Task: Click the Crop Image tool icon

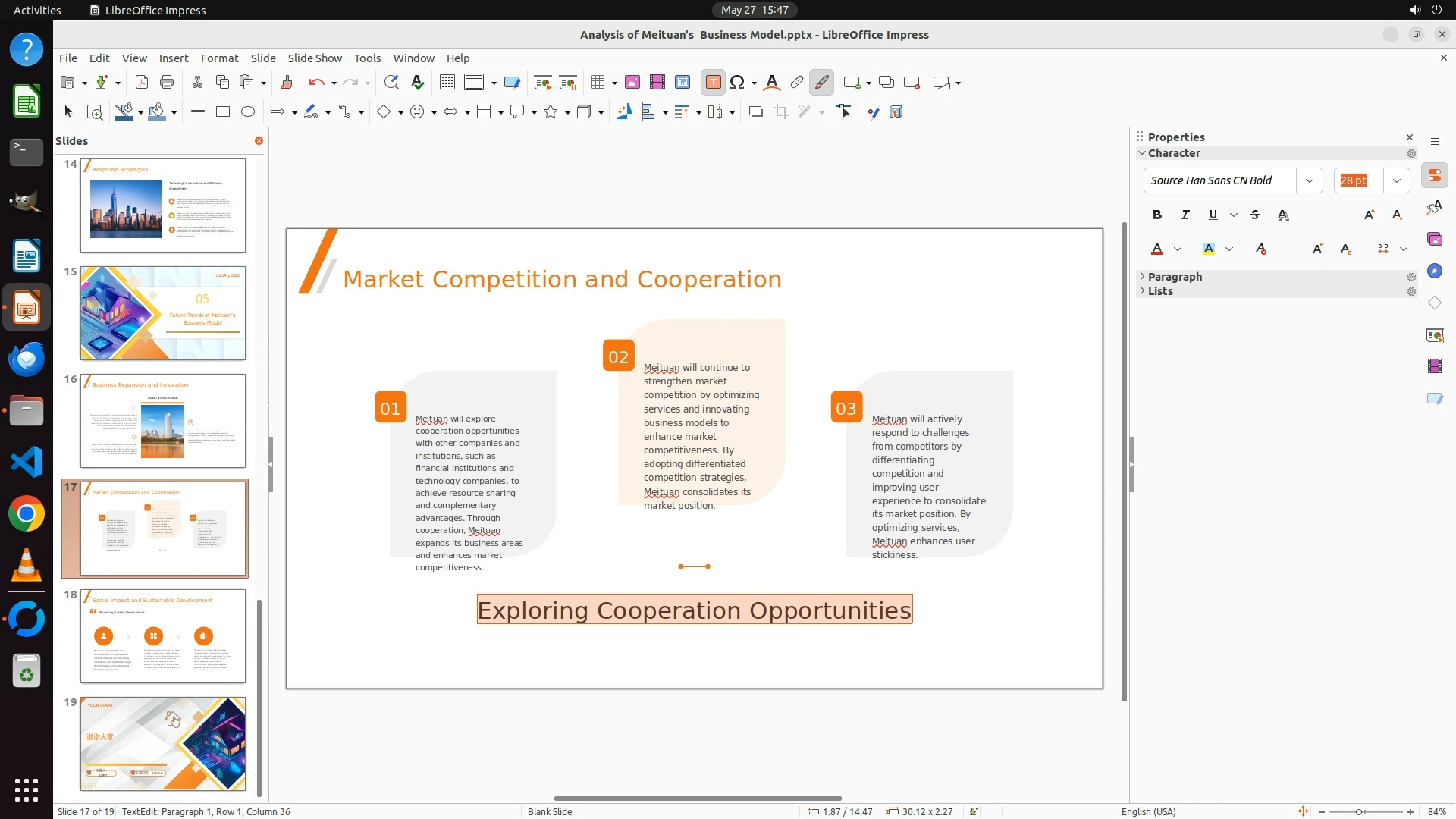Action: 780,112
